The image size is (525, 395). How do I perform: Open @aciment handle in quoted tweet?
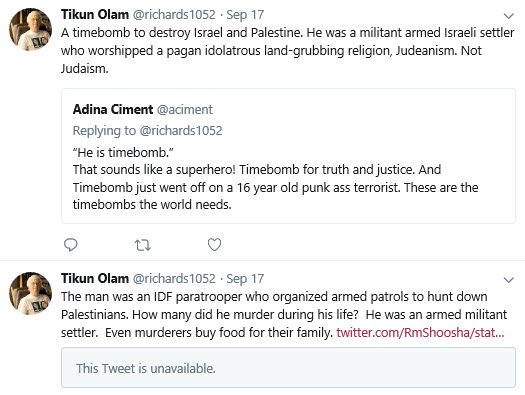coord(185,109)
